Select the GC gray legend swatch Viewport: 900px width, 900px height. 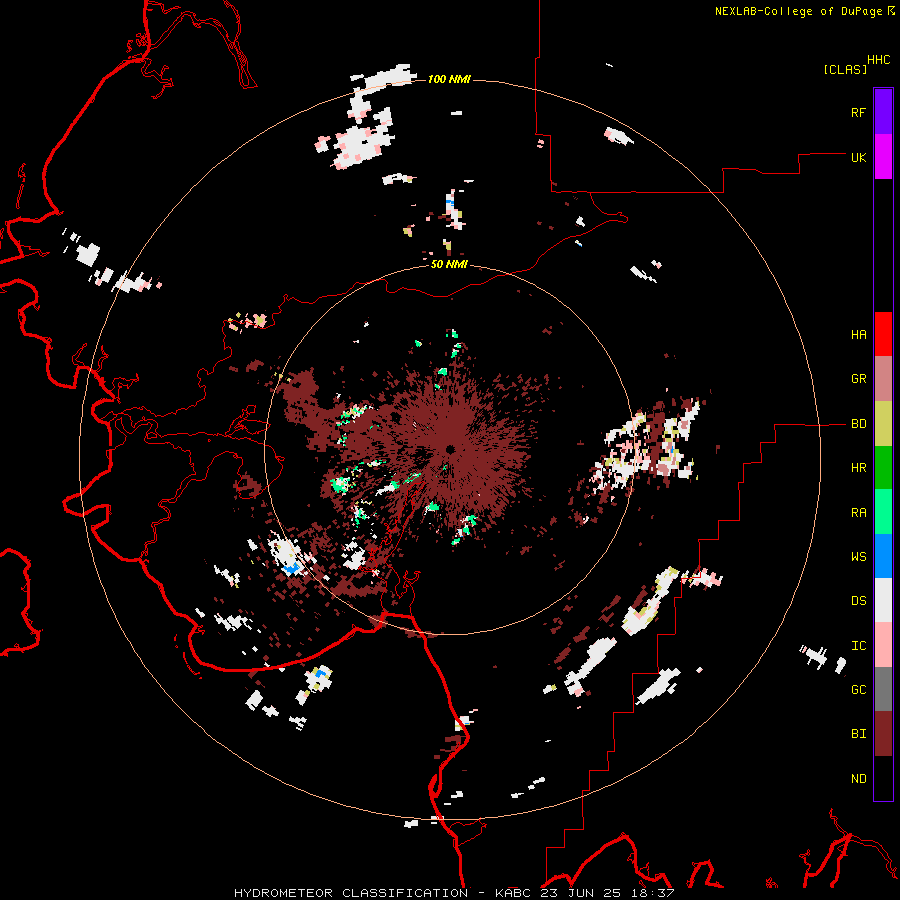tap(883, 689)
